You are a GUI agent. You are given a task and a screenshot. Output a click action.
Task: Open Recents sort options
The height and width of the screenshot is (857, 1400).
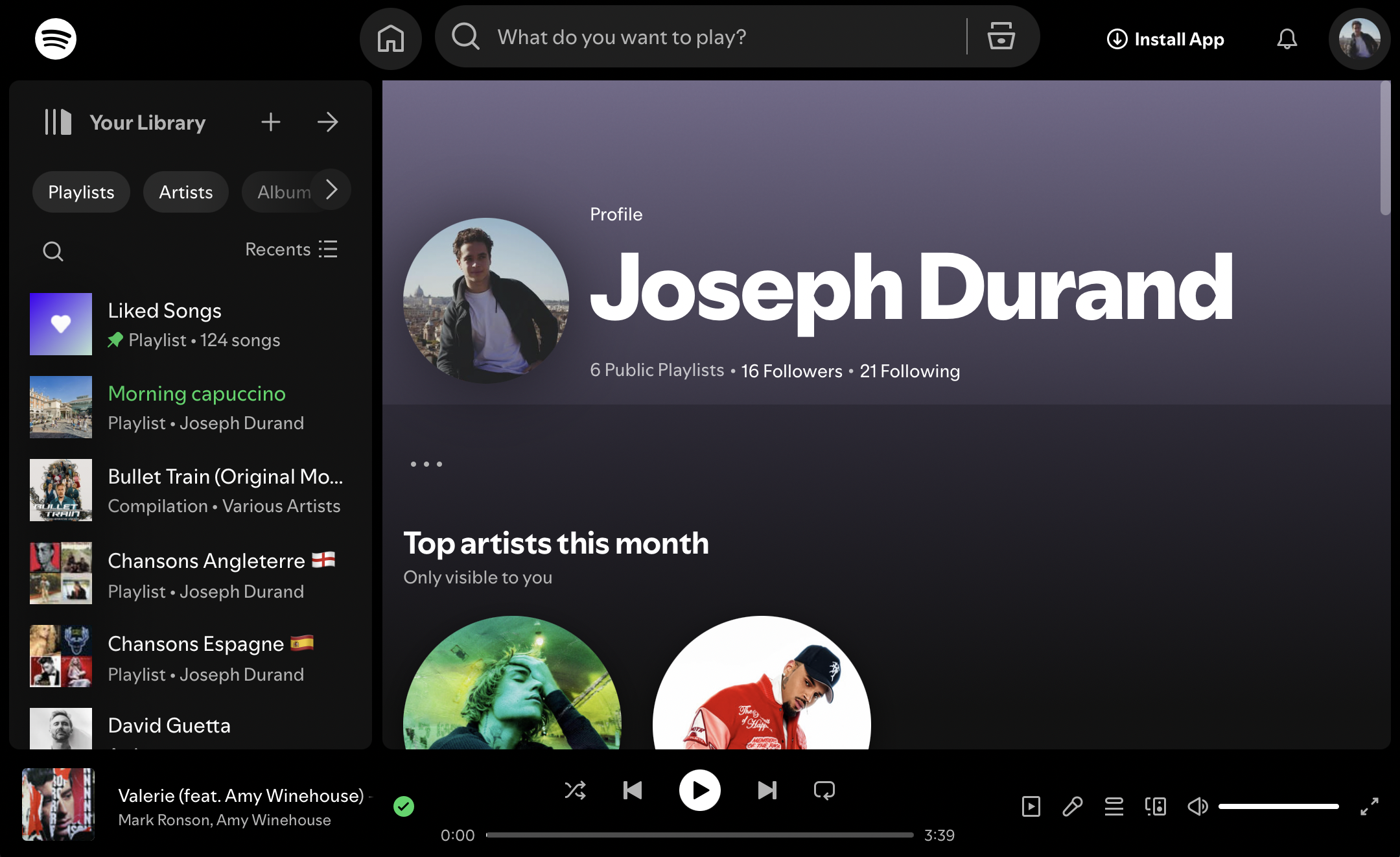(x=291, y=250)
